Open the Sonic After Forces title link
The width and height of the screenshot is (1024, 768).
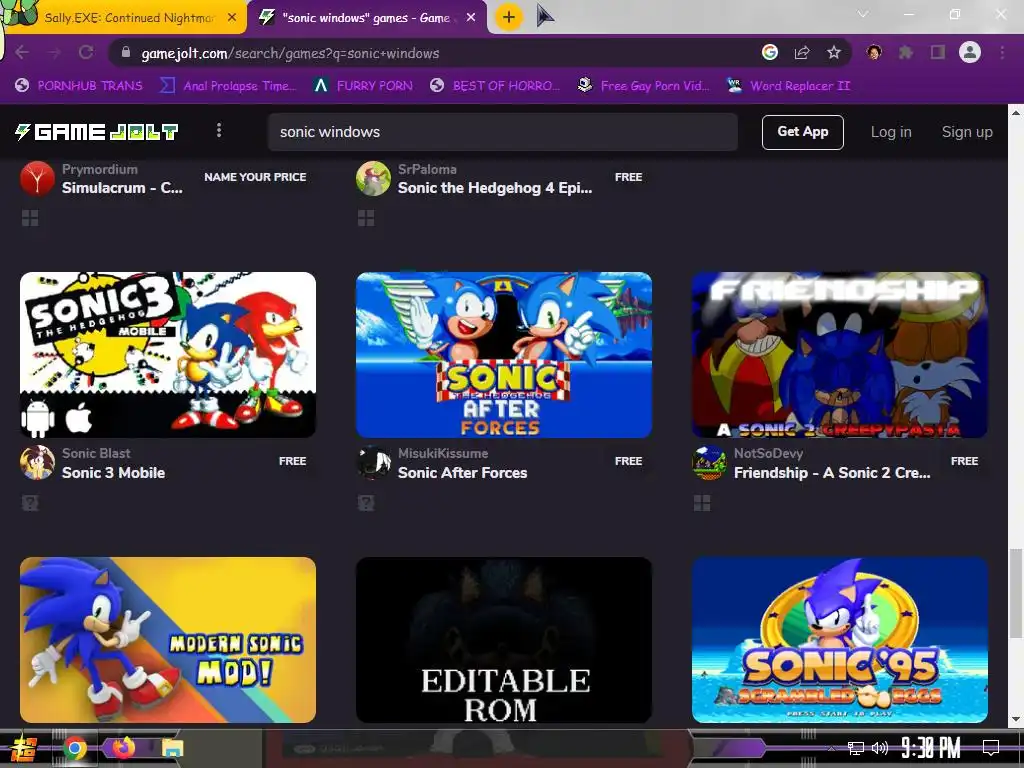462,473
